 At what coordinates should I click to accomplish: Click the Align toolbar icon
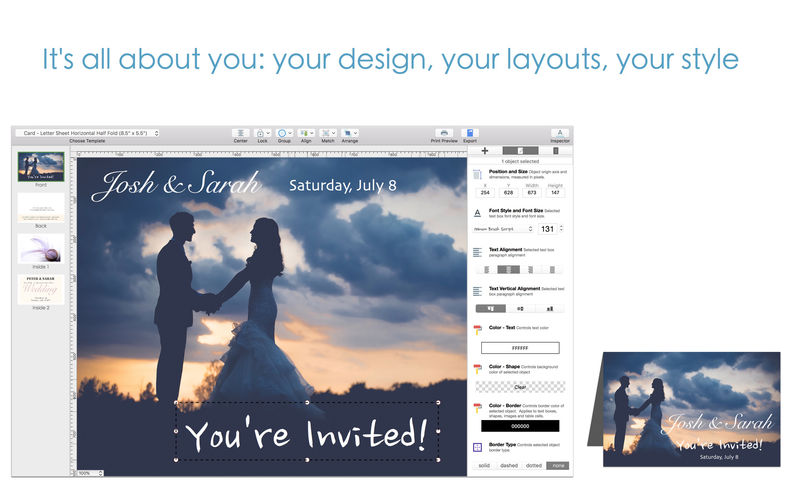point(304,133)
